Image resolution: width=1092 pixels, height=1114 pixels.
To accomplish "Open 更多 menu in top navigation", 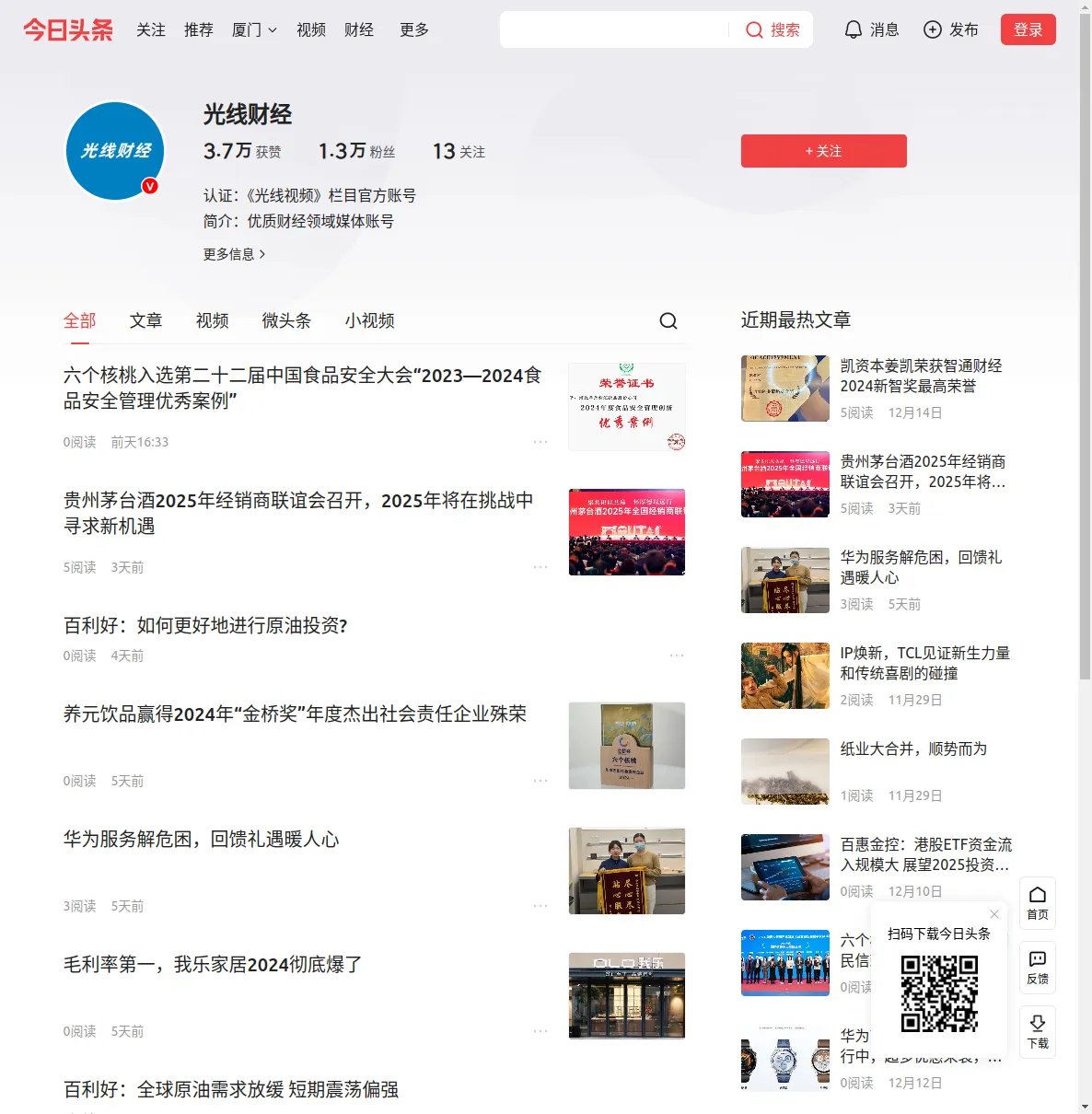I will coord(414,29).
